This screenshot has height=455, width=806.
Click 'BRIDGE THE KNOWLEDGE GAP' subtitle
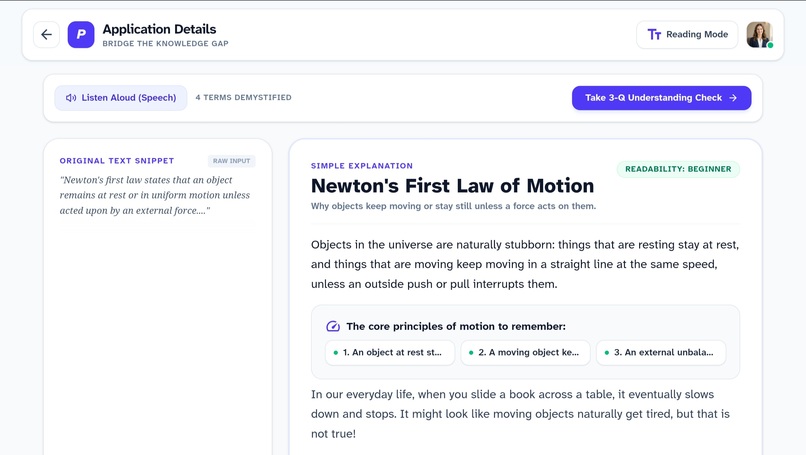(x=166, y=44)
